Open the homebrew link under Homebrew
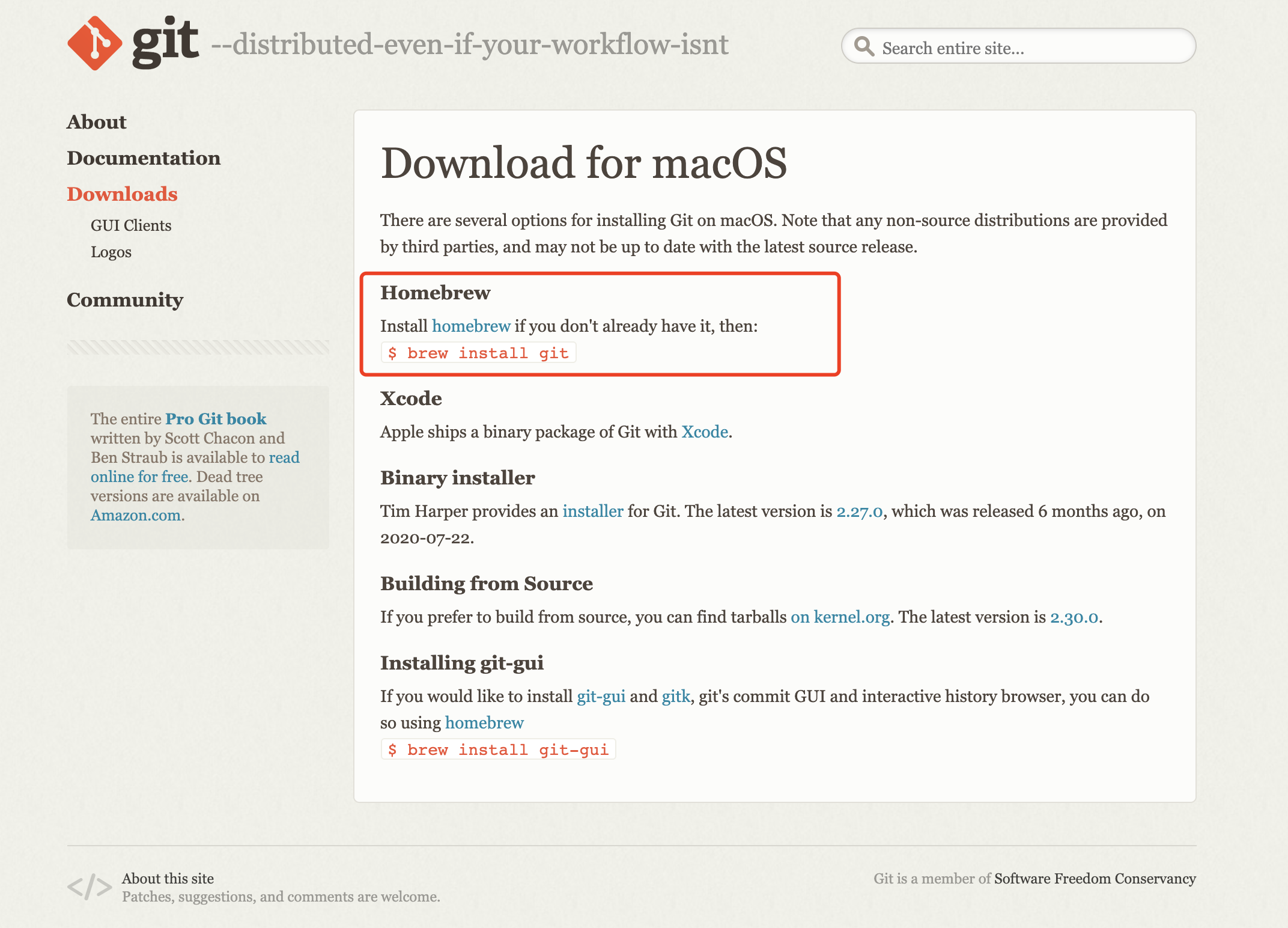Screen dimensions: 1288x928 coord(471,326)
